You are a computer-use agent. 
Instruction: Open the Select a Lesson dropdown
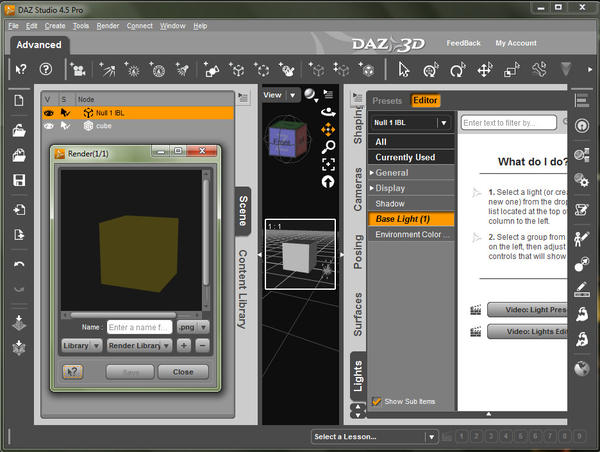(375, 437)
